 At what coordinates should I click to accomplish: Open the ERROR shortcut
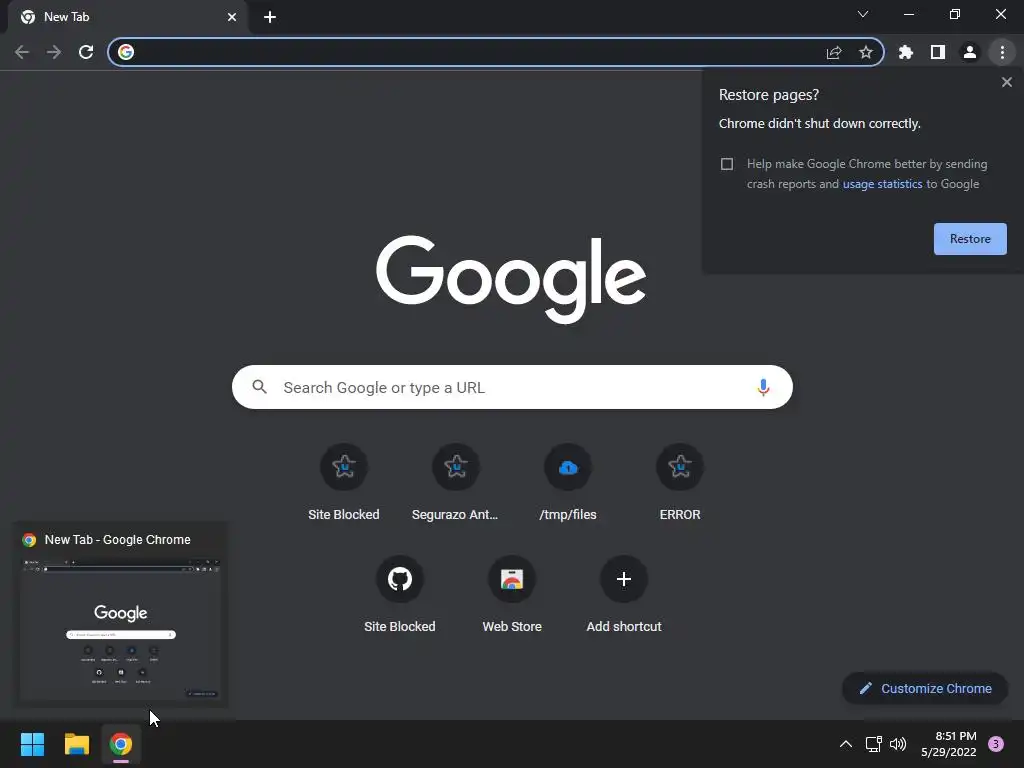click(680, 483)
